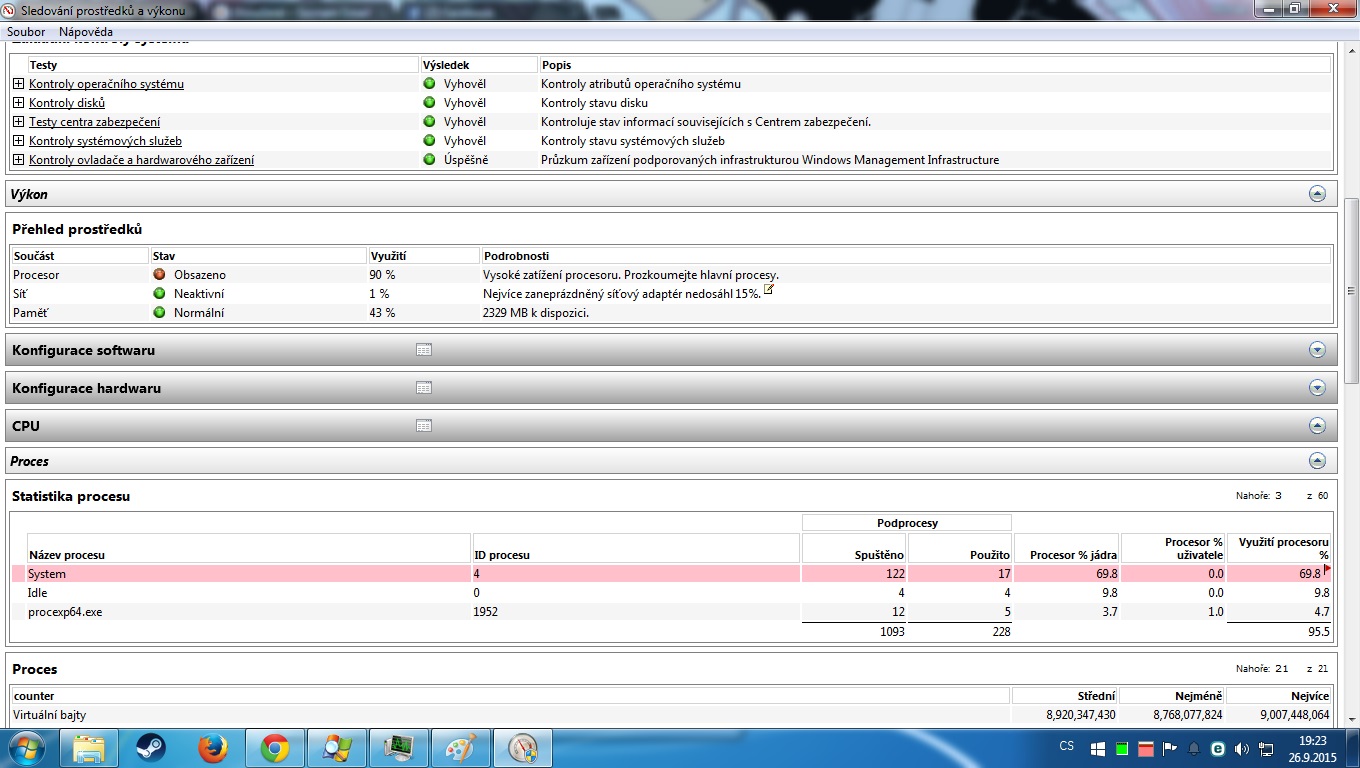Open the 'Kontroly disků' link
Screen dimensions: 1360x768
point(67,103)
